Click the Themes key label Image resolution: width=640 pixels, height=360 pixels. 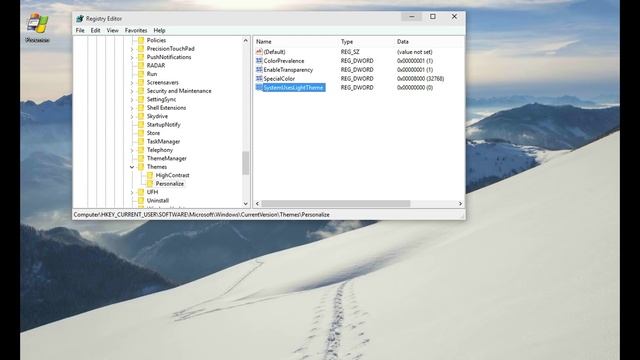point(157,167)
